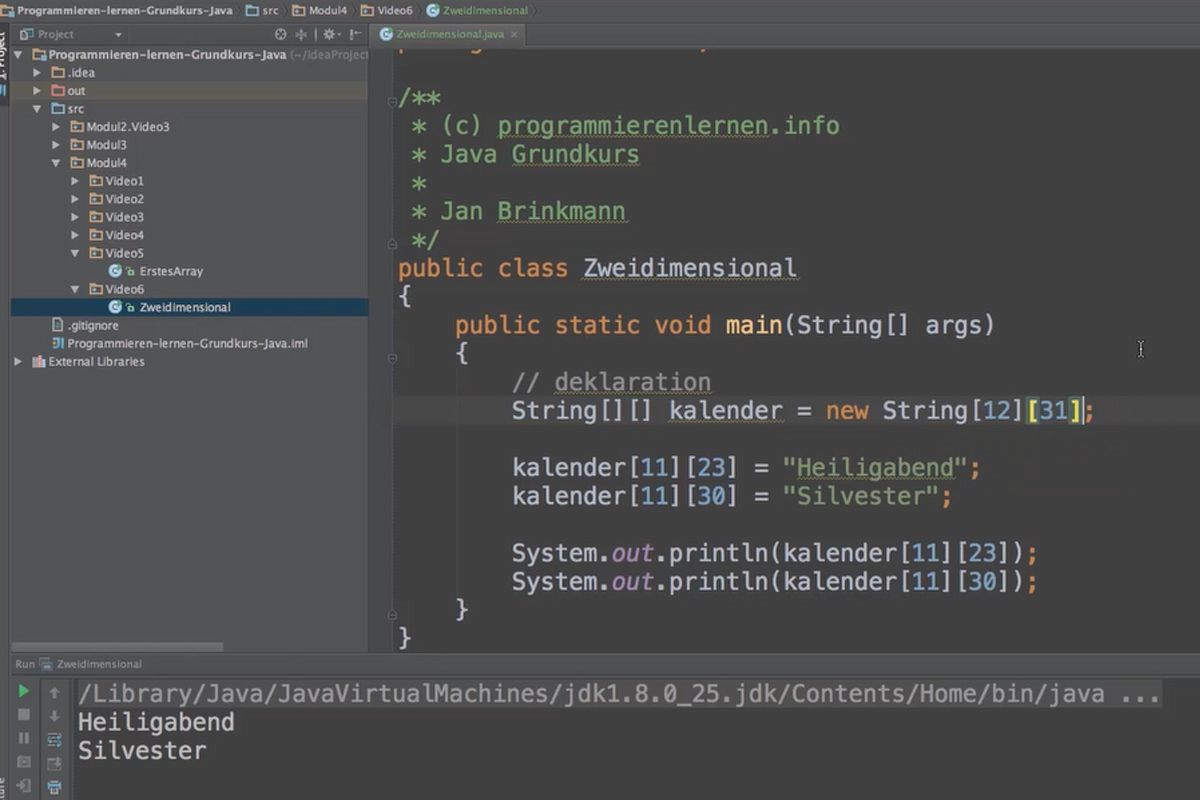The image size is (1200, 800).
Task: Pause output with the pause icon
Action: (x=24, y=739)
